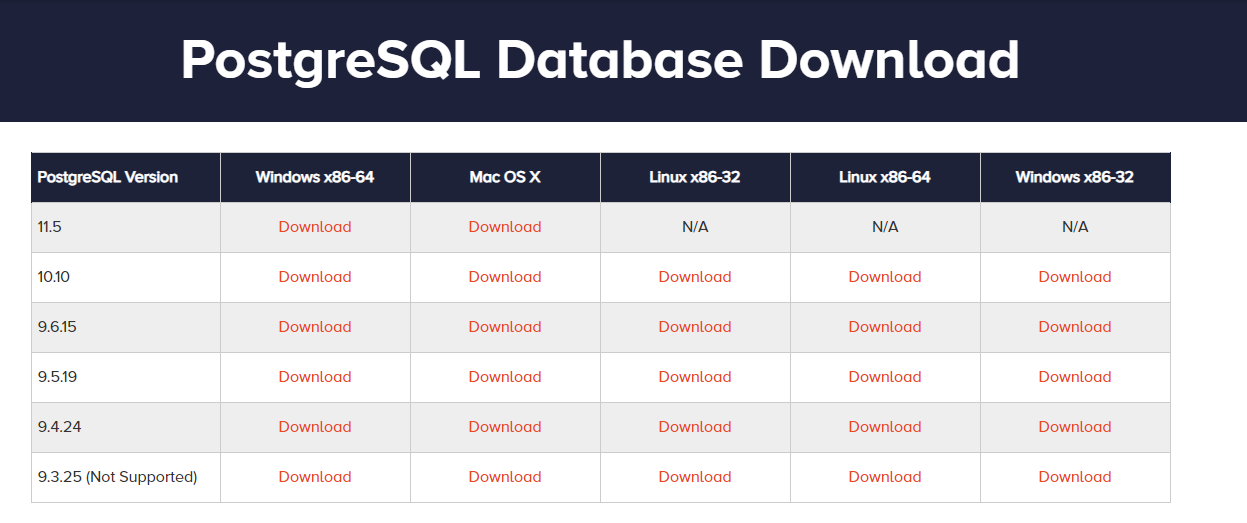Download 10.10 for Windows x86-32
Image resolution: width=1247 pixels, height=523 pixels.
1075,277
